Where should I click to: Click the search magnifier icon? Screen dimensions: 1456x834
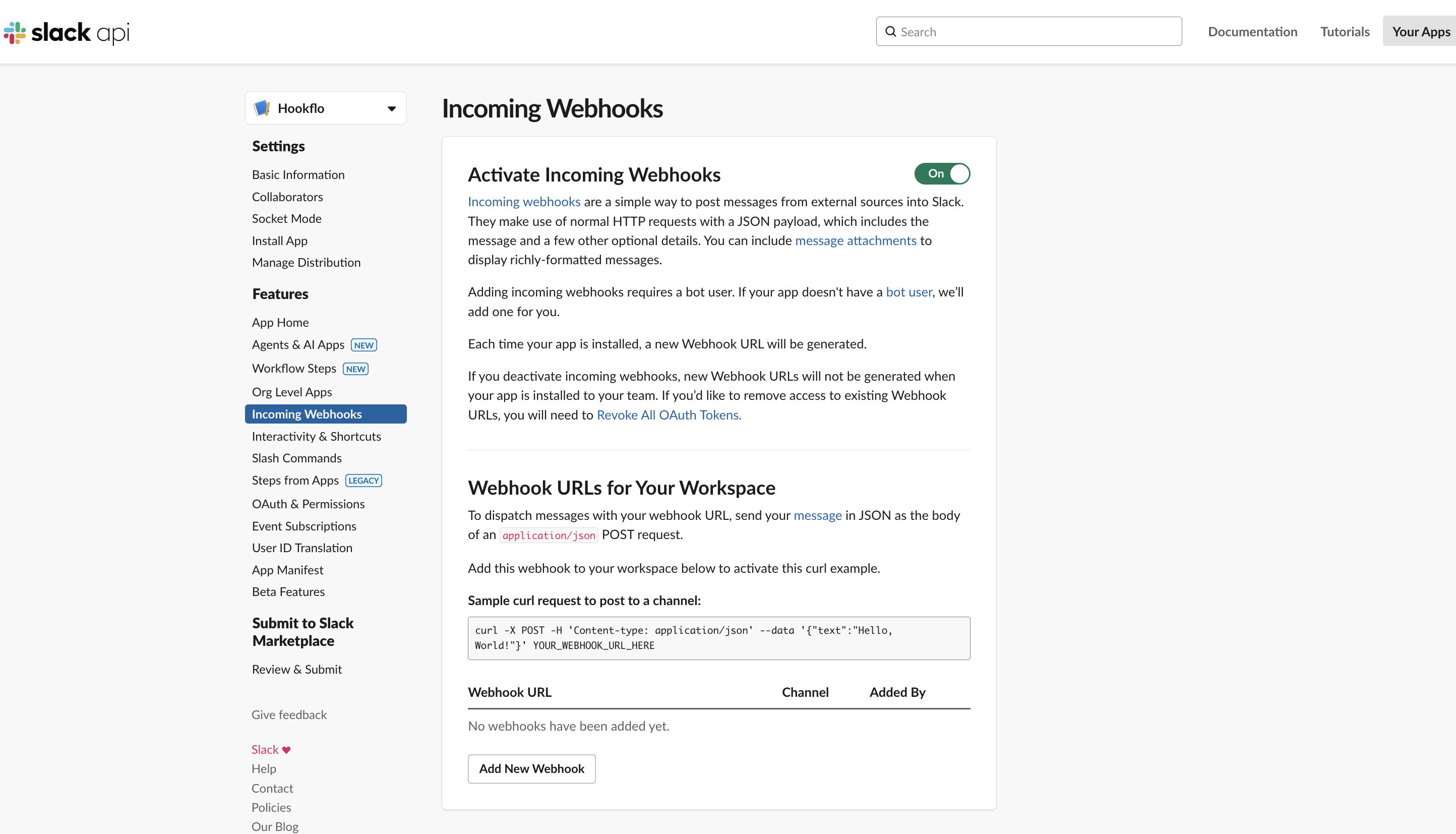click(891, 31)
